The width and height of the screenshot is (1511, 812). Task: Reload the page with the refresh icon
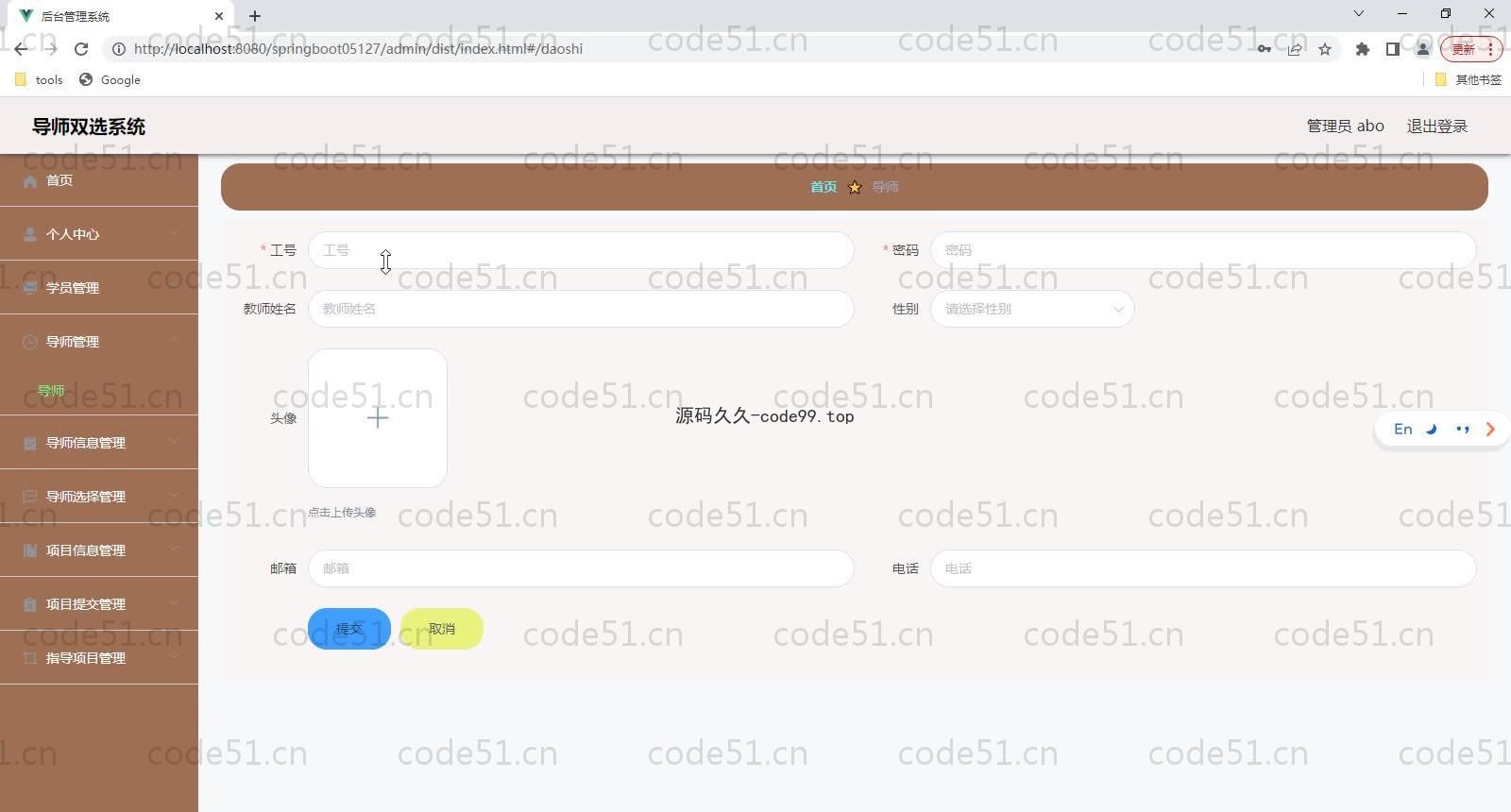[x=81, y=49]
